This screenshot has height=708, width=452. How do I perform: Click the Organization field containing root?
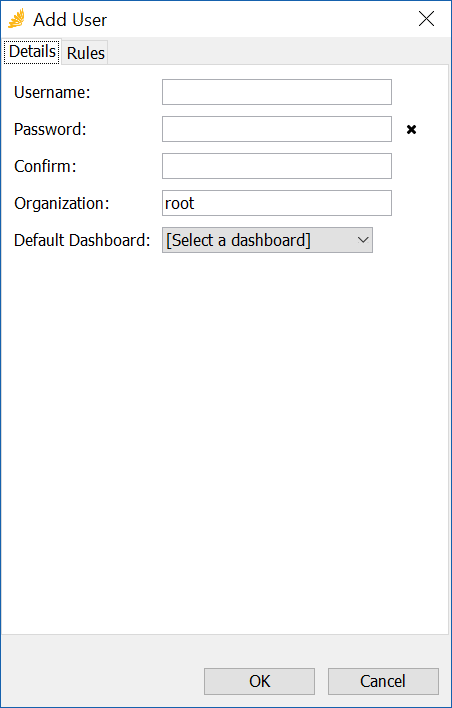tap(277, 203)
